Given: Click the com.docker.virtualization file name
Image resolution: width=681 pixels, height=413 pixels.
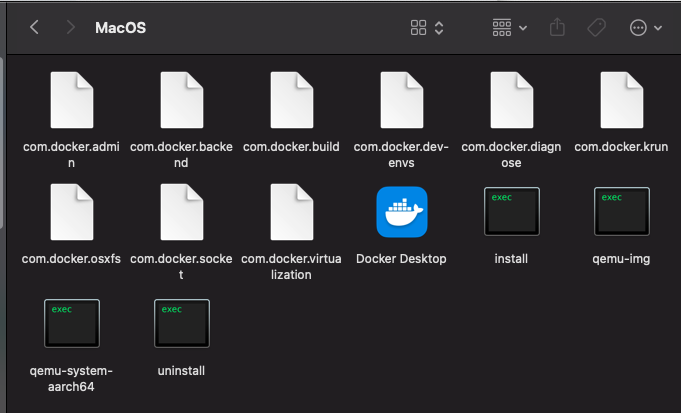Looking at the screenshot, I should (x=291, y=267).
